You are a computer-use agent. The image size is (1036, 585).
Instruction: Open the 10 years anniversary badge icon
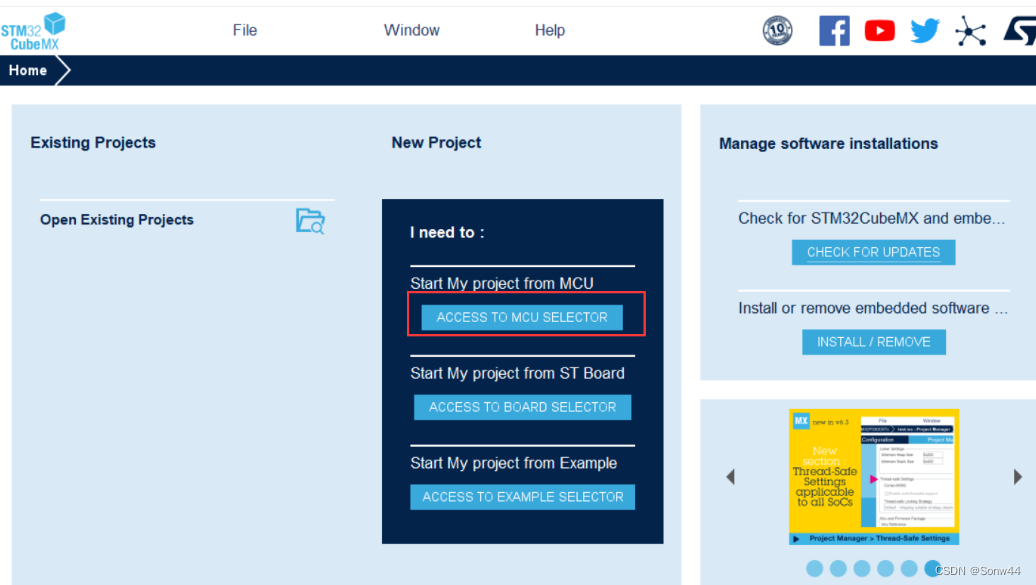(777, 30)
